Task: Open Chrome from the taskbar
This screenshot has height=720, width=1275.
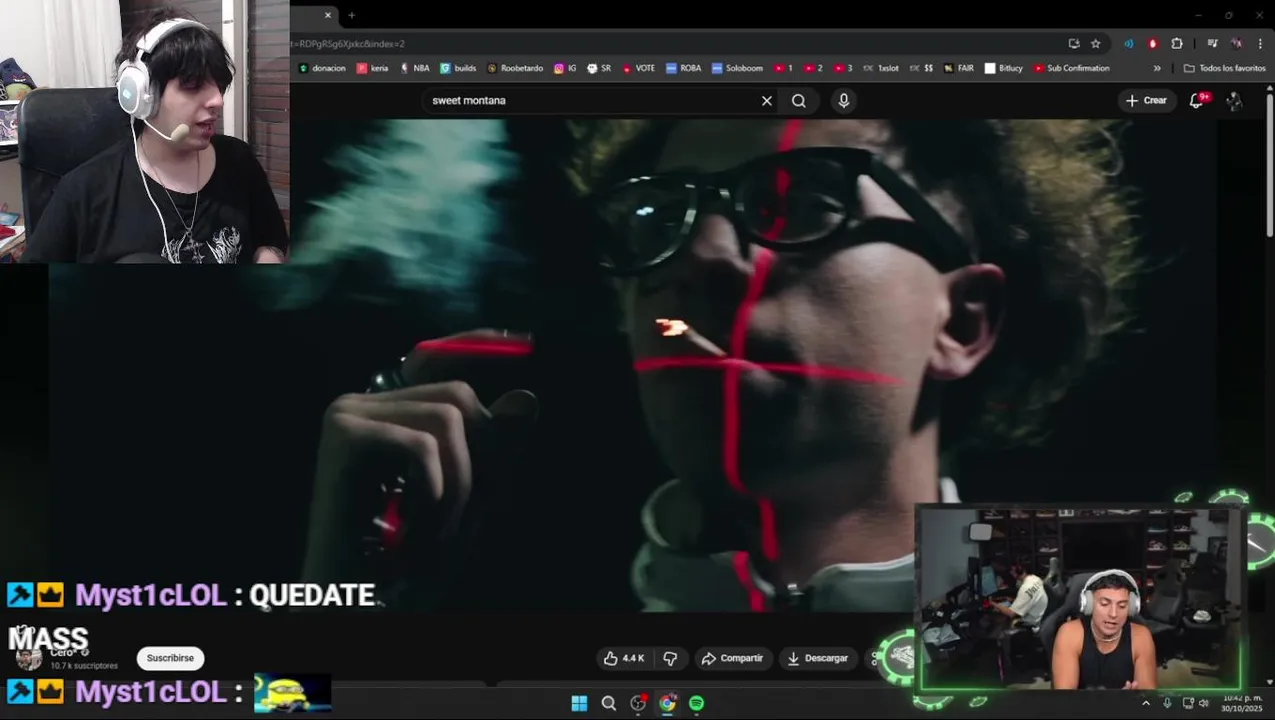Action: coord(667,704)
